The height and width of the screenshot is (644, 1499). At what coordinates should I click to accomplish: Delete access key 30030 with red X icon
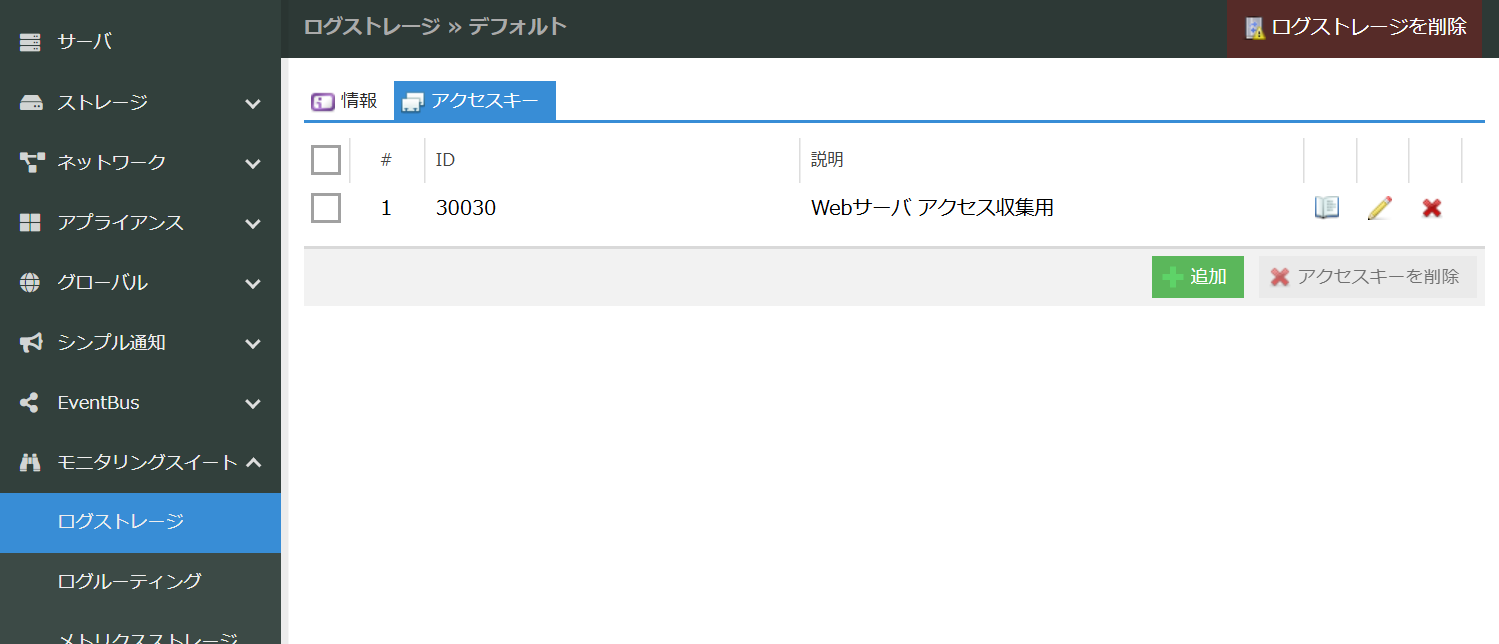point(1432,208)
